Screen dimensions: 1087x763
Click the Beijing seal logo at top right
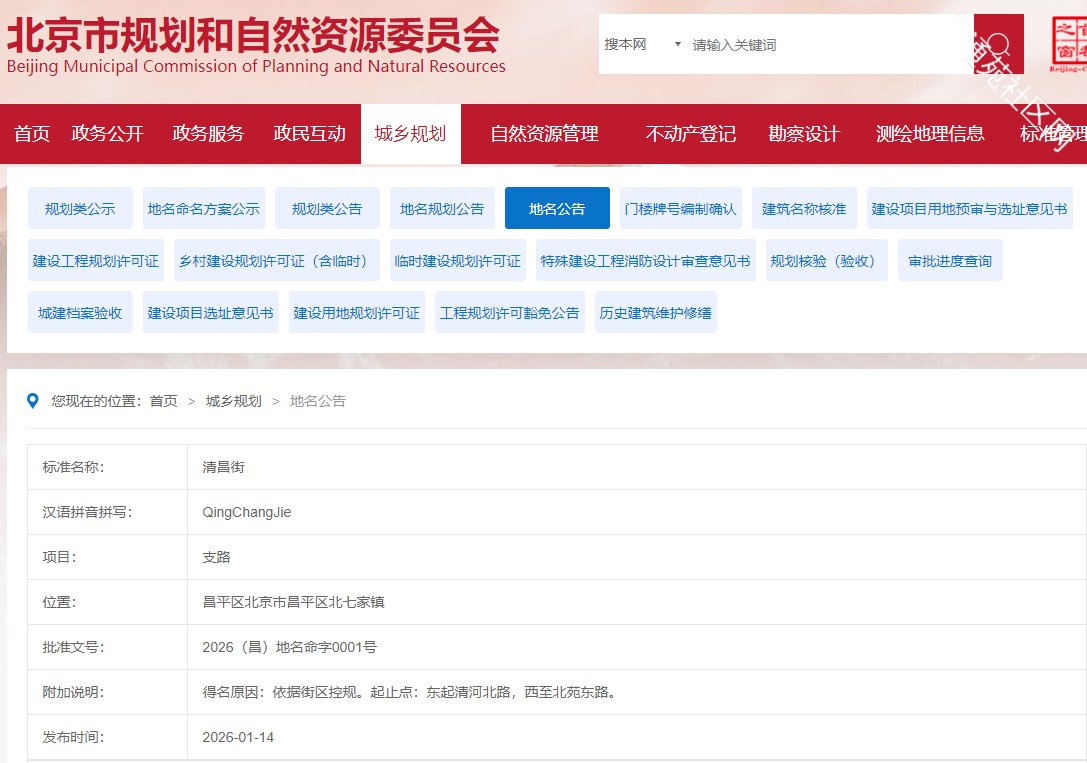(x=1068, y=45)
